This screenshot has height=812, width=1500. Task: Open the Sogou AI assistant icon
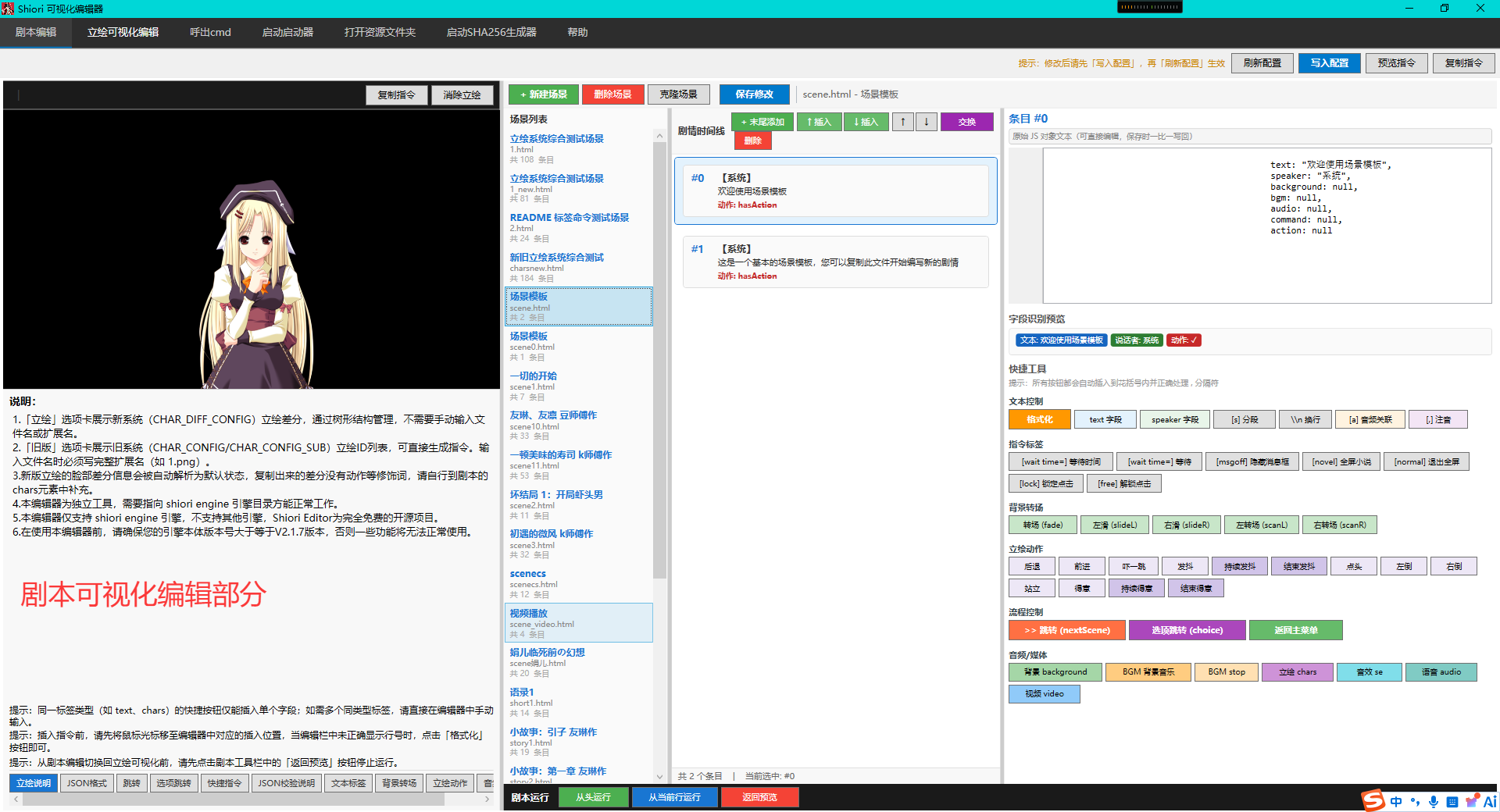[x=1490, y=801]
